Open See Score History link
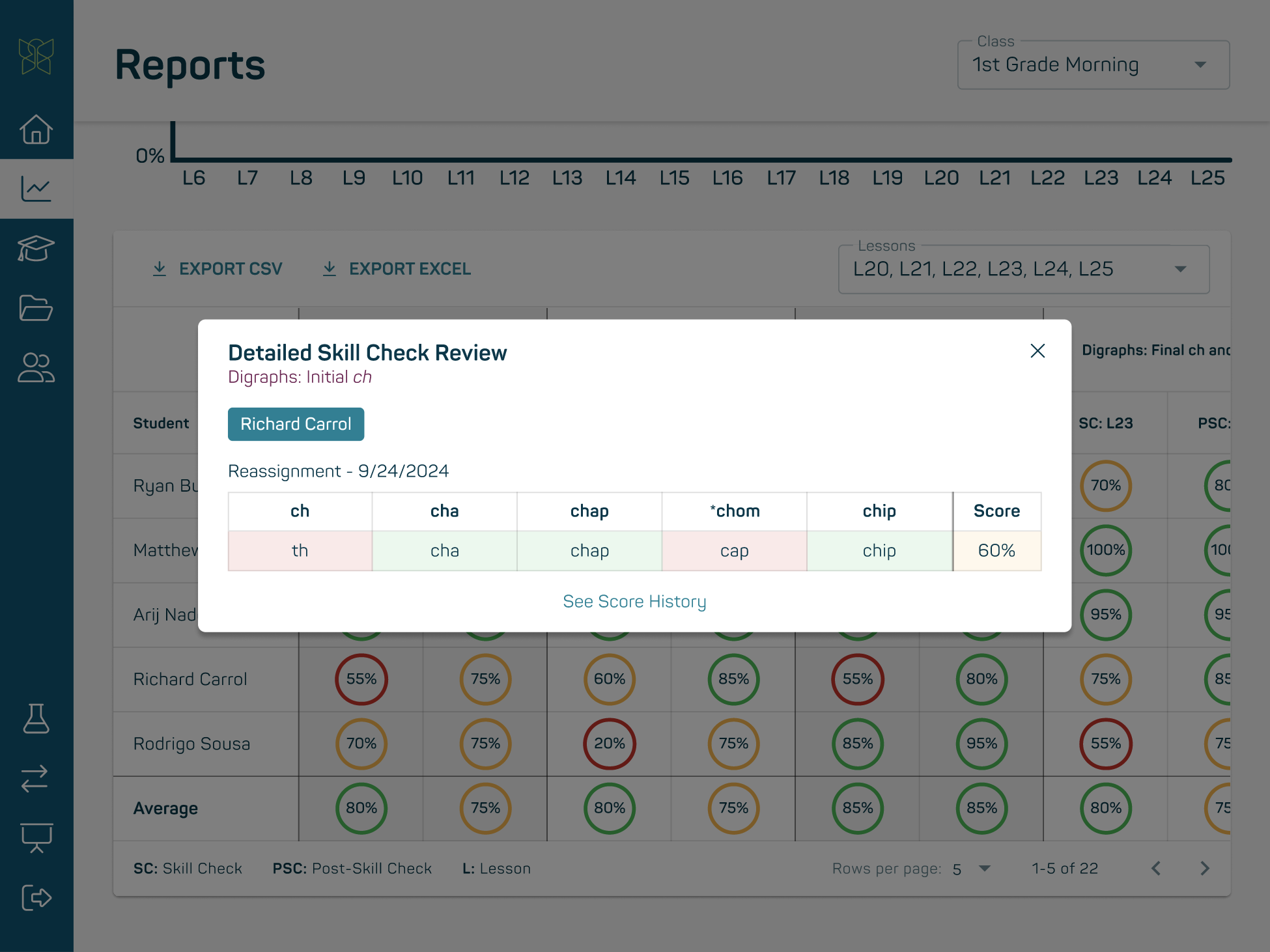The image size is (1270, 952). [634, 601]
